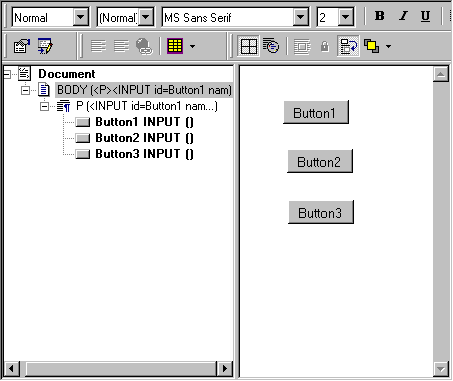This screenshot has width=453, height=381.
Task: Click the greyed absolute position frame icon
Action: [302, 47]
